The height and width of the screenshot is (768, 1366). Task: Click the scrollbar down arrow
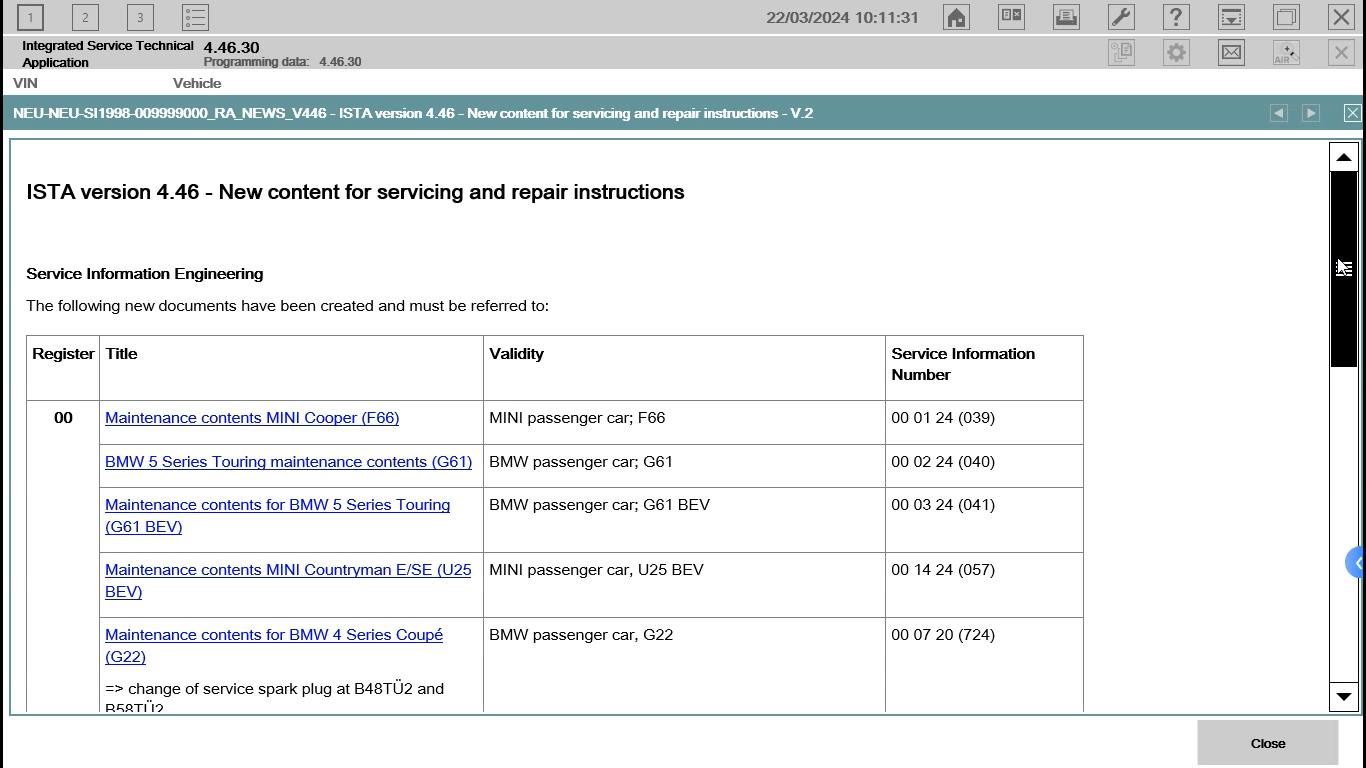click(x=1343, y=696)
